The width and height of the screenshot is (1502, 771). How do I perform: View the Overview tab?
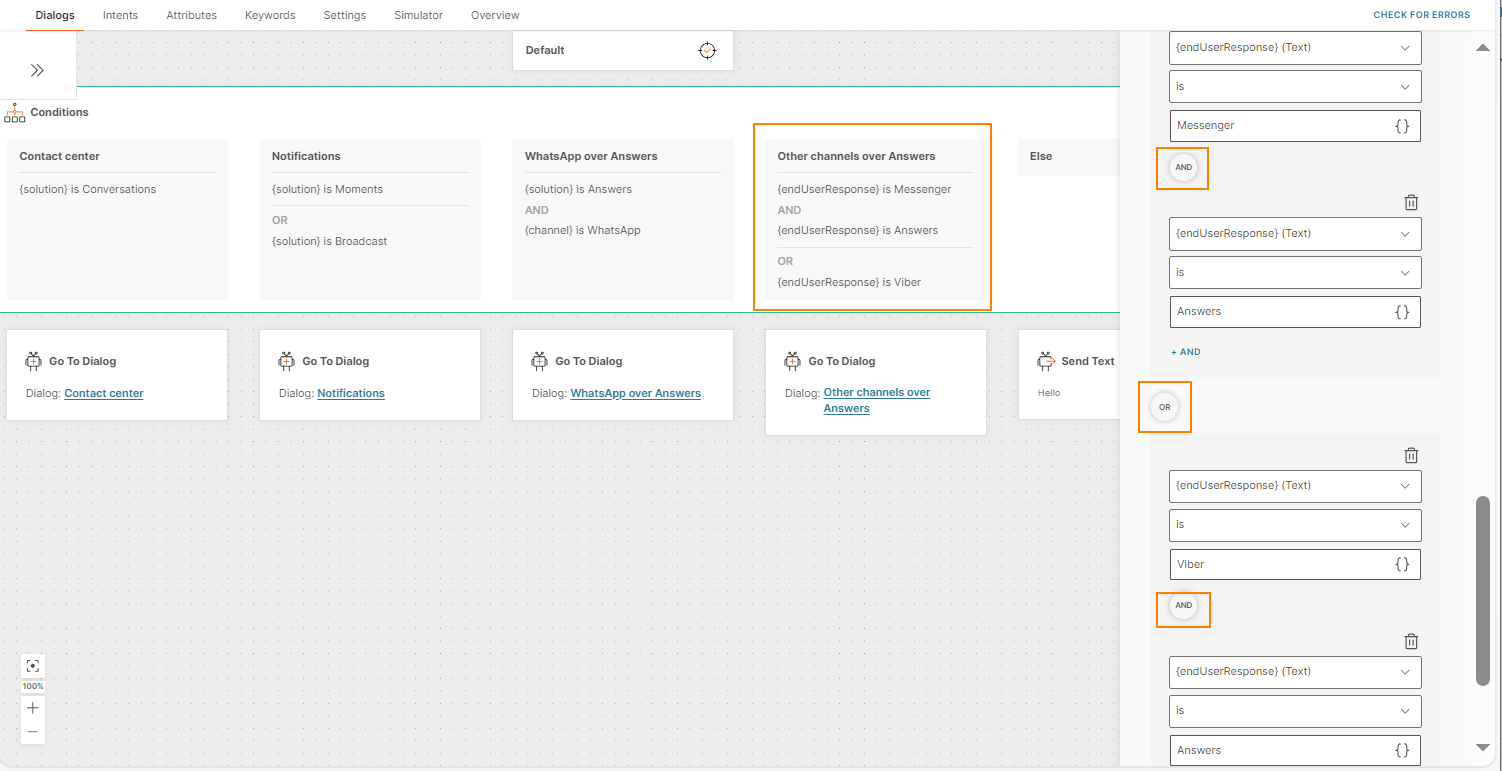(495, 15)
